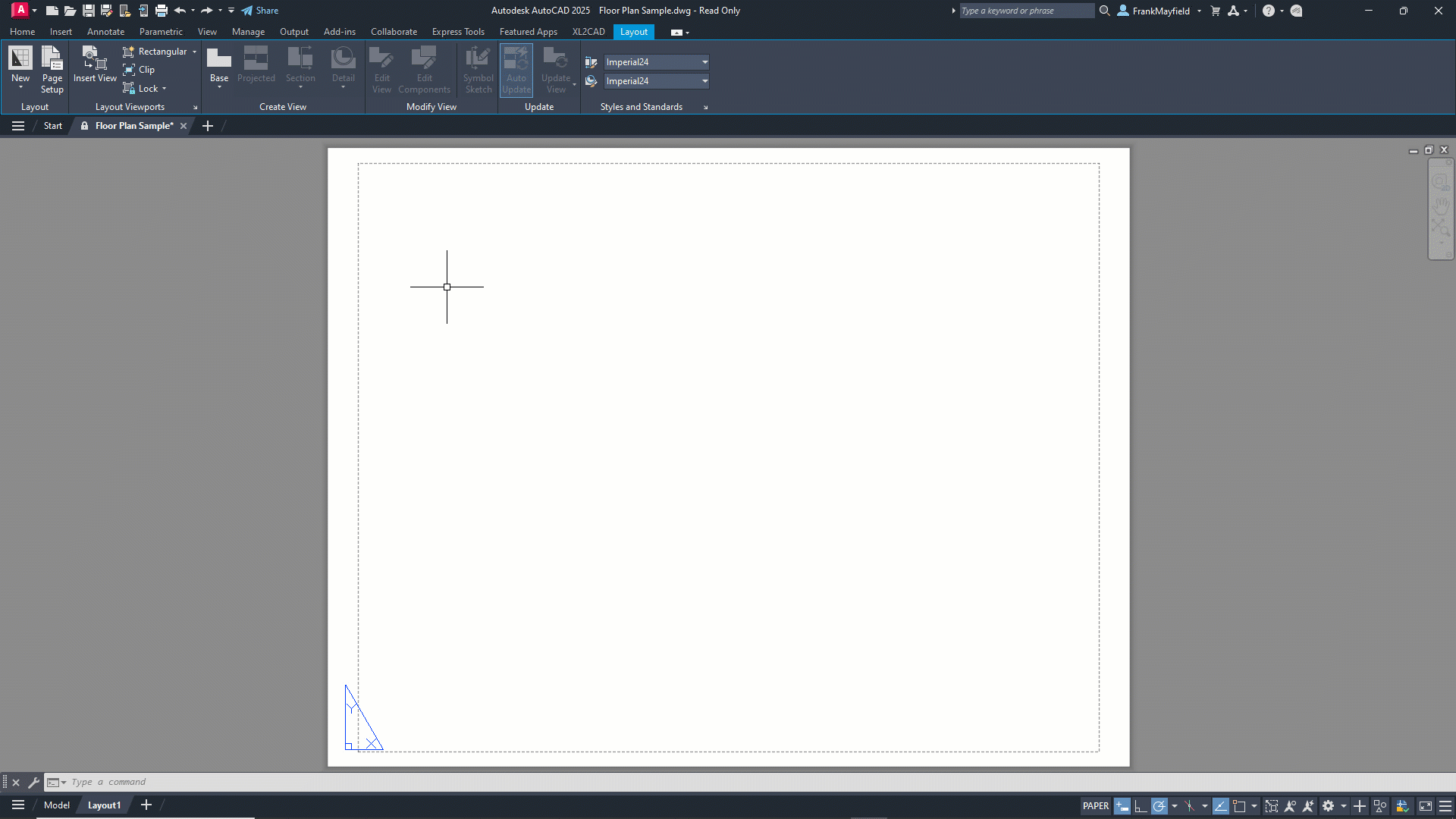This screenshot has height=819, width=1456.
Task: Click the Share button
Action: [260, 11]
